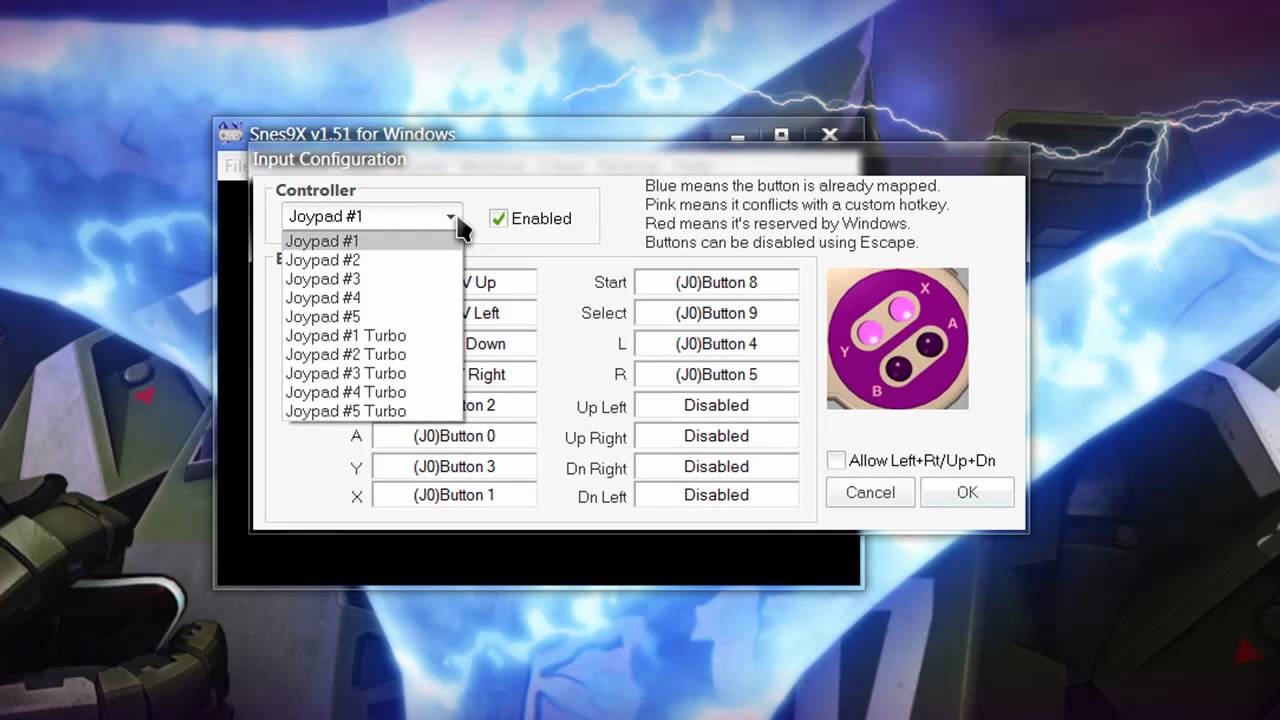The width and height of the screenshot is (1280, 720).
Task: Maximize the Snes9X window
Action: 782,135
